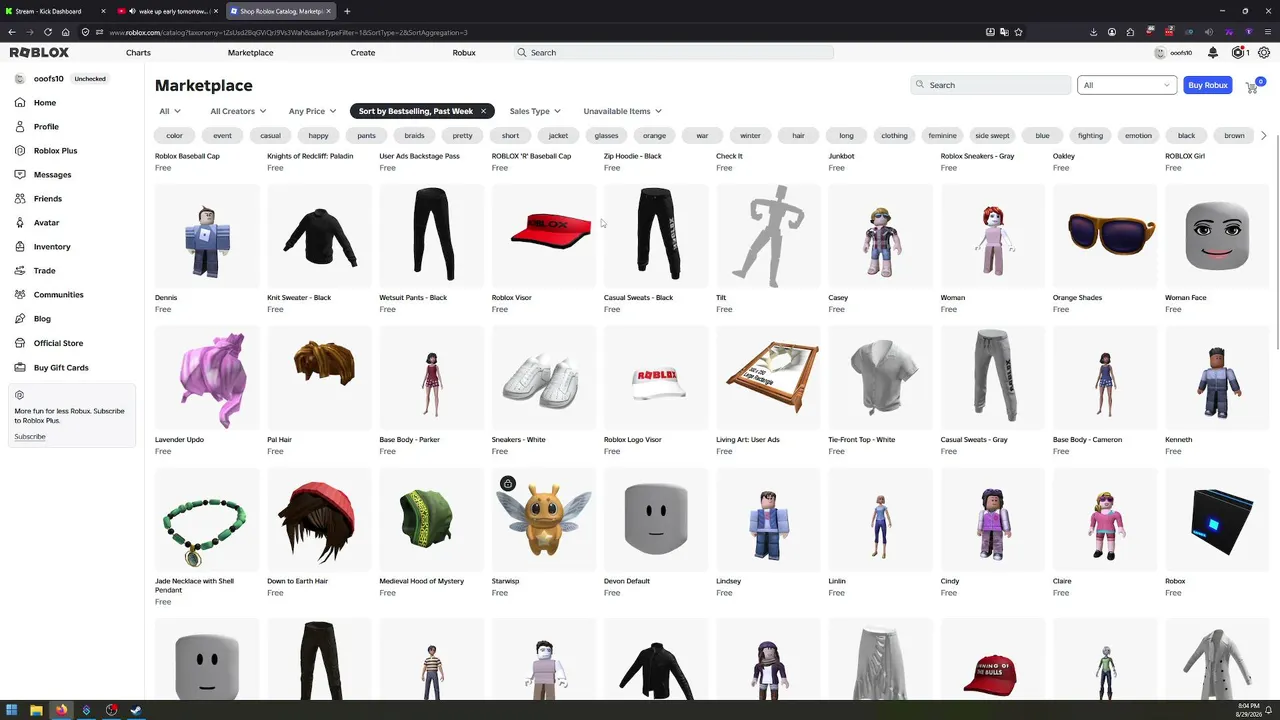Click the Buy Robux button
The width and height of the screenshot is (1280, 720).
tap(1208, 85)
